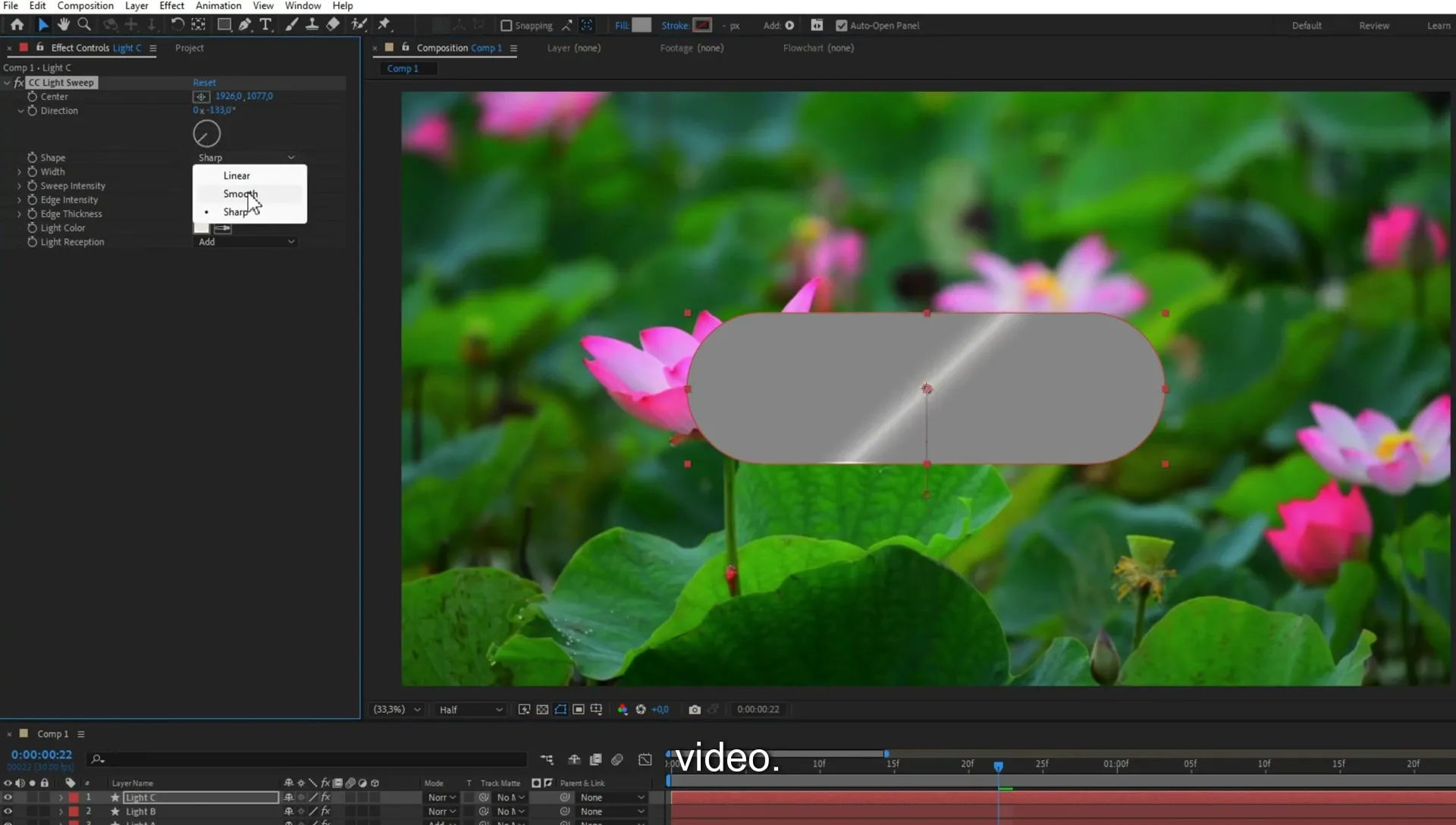Switch to the Default workspace
The height and width of the screenshot is (825, 1456).
coord(1307,26)
